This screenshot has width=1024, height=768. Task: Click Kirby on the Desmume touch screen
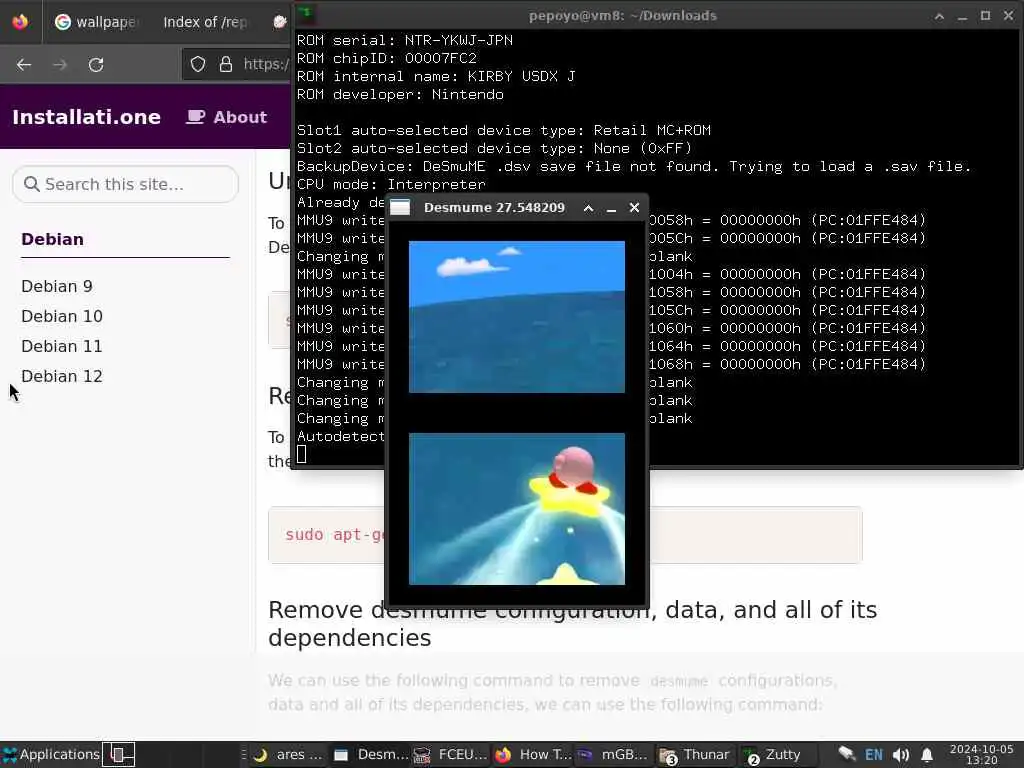573,470
